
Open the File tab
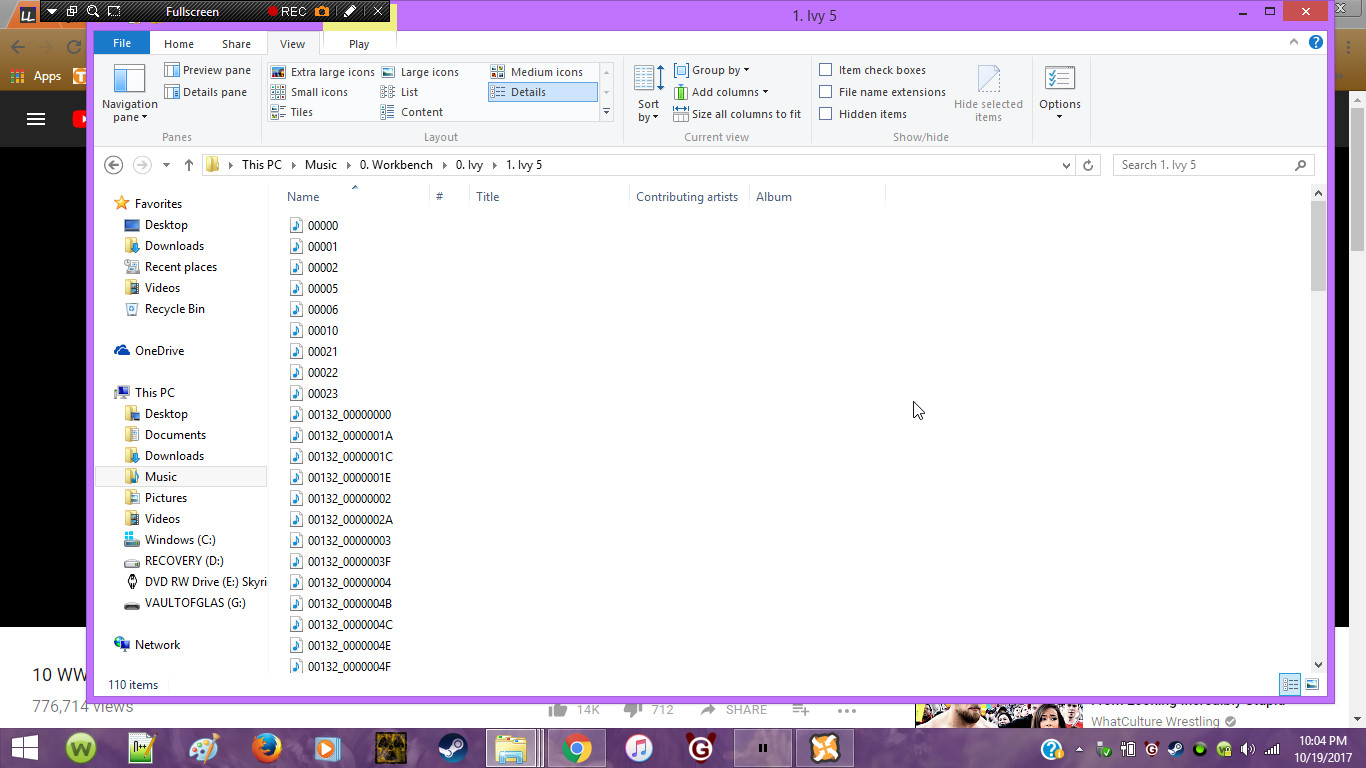pos(122,43)
